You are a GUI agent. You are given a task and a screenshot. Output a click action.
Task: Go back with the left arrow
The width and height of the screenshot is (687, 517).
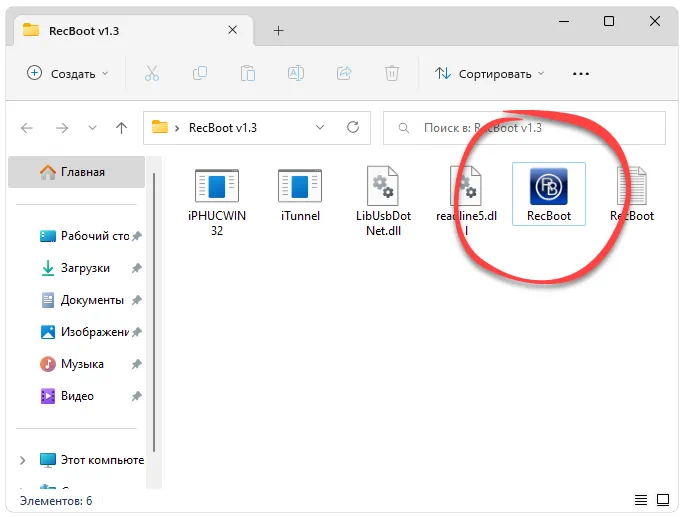pyautogui.click(x=27, y=128)
